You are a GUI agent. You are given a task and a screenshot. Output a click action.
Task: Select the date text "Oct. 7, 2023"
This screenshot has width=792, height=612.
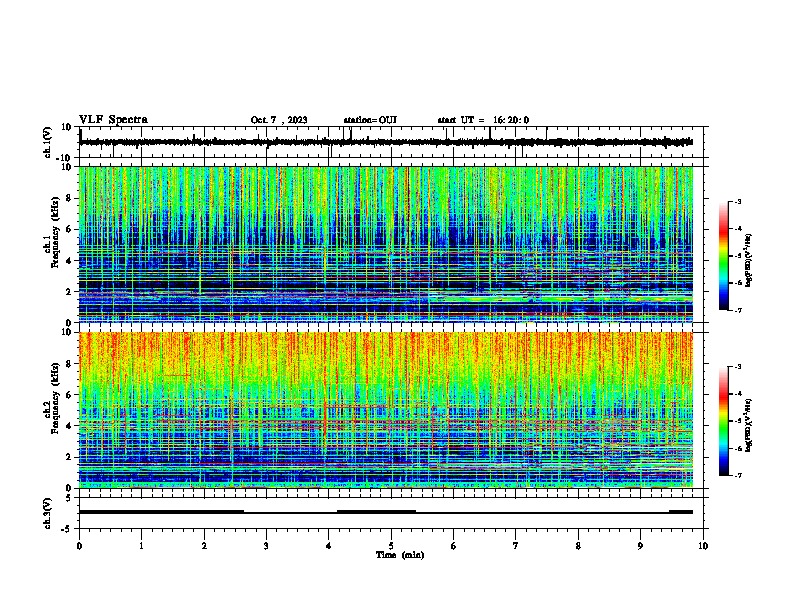pos(279,120)
